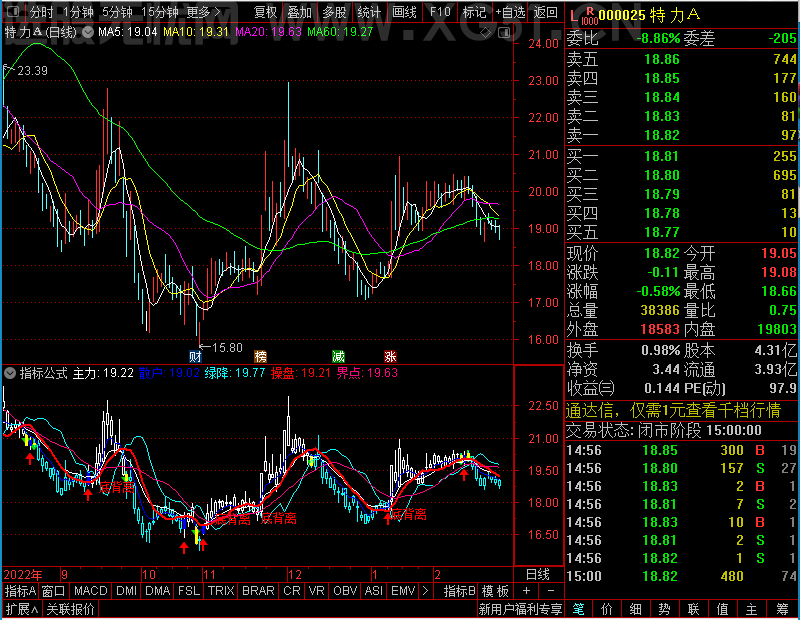Open the 多股 multi-stock view
This screenshot has height=620, width=800.
pos(334,11)
